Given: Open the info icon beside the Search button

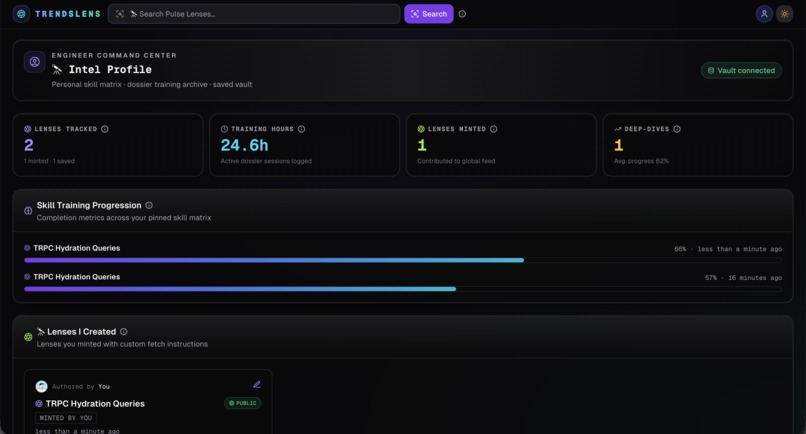Looking at the screenshot, I should click(462, 14).
